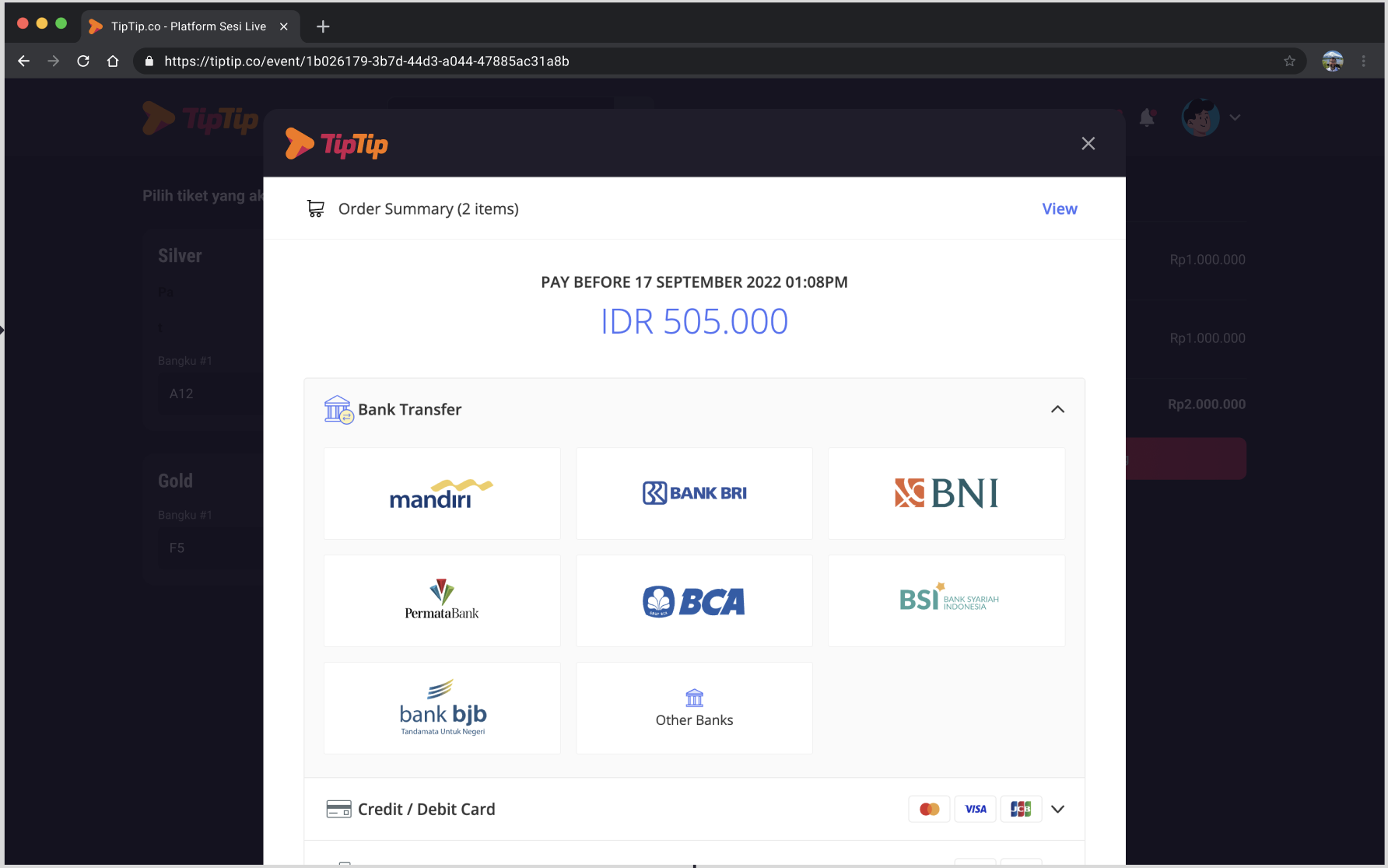The height and width of the screenshot is (868, 1388).
Task: Click the Credit / Debit Card heading
Action: [x=426, y=809]
